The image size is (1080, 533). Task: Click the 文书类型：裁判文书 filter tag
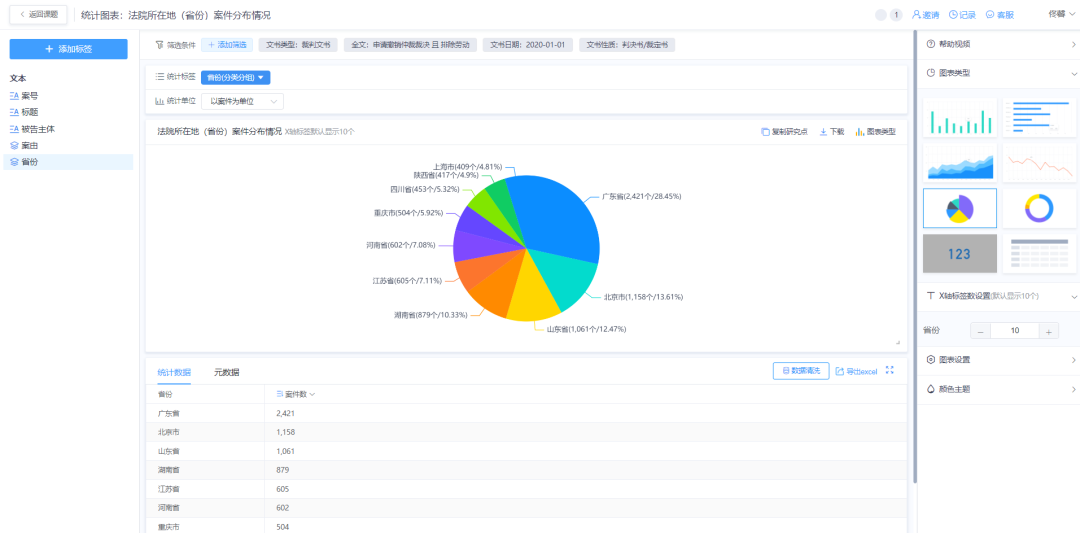click(x=298, y=45)
